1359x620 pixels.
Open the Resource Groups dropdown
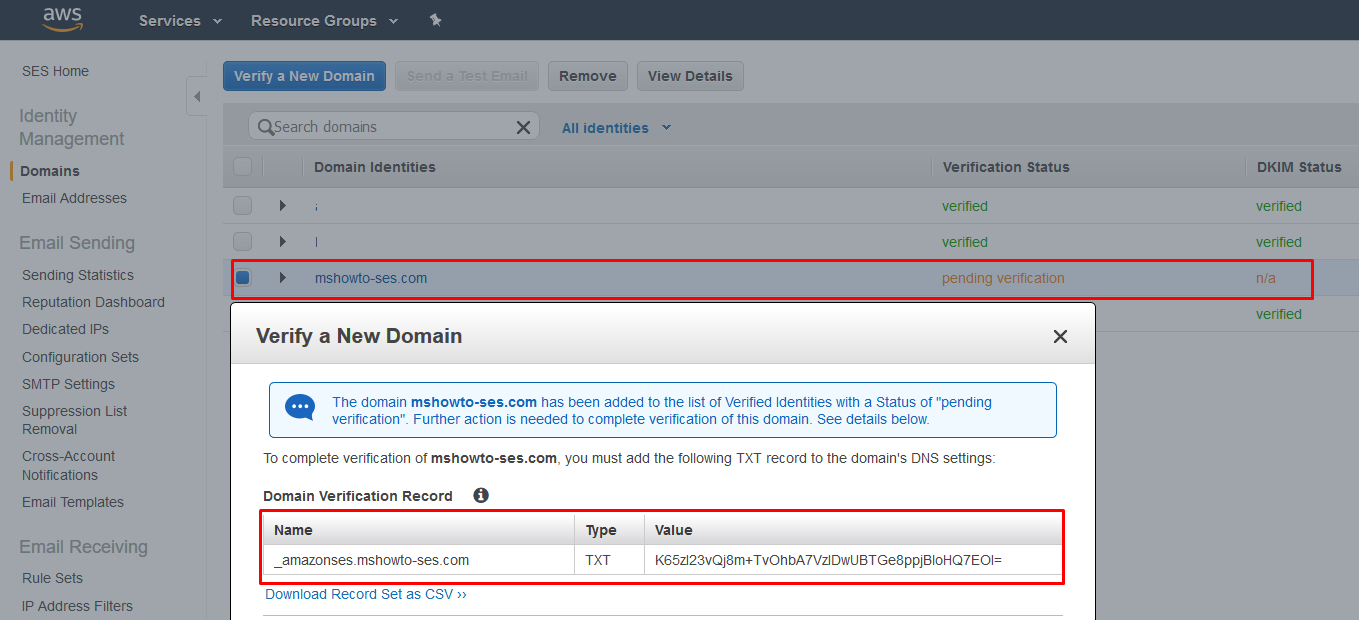[324, 20]
